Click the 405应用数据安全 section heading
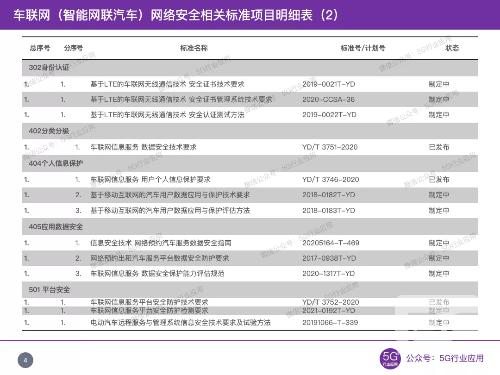Image resolution: width=500 pixels, height=375 pixels. tap(56, 227)
